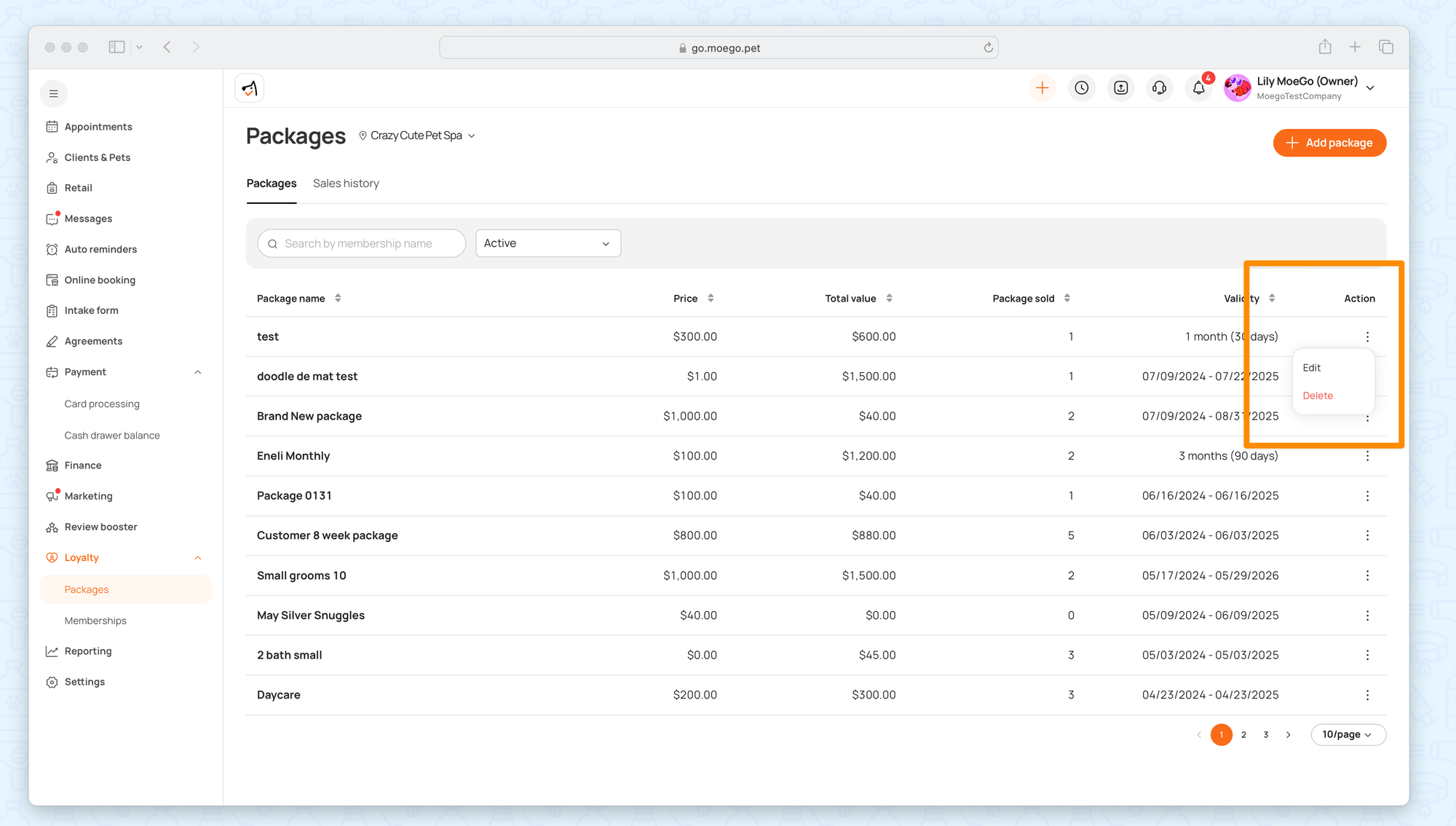The width and height of the screenshot is (1456, 826).
Task: Open the Active status filter dropdown
Action: pyautogui.click(x=547, y=243)
